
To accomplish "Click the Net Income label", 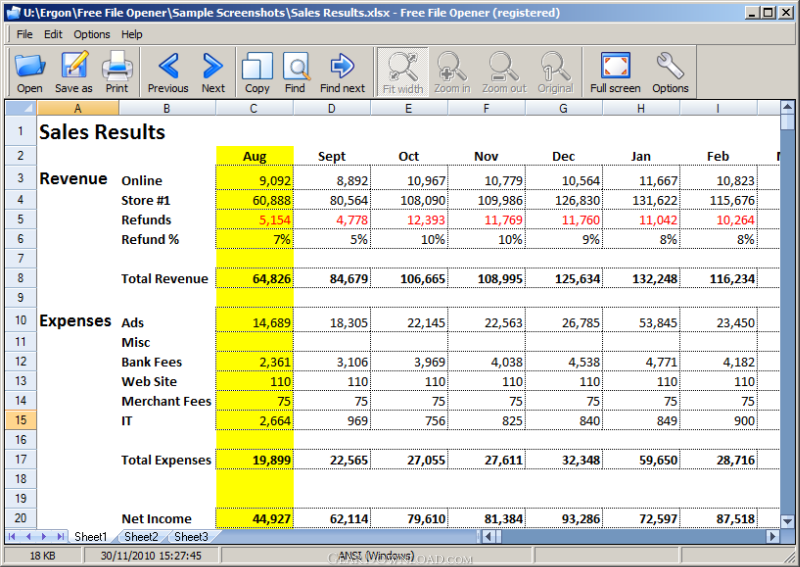I will 157,519.
